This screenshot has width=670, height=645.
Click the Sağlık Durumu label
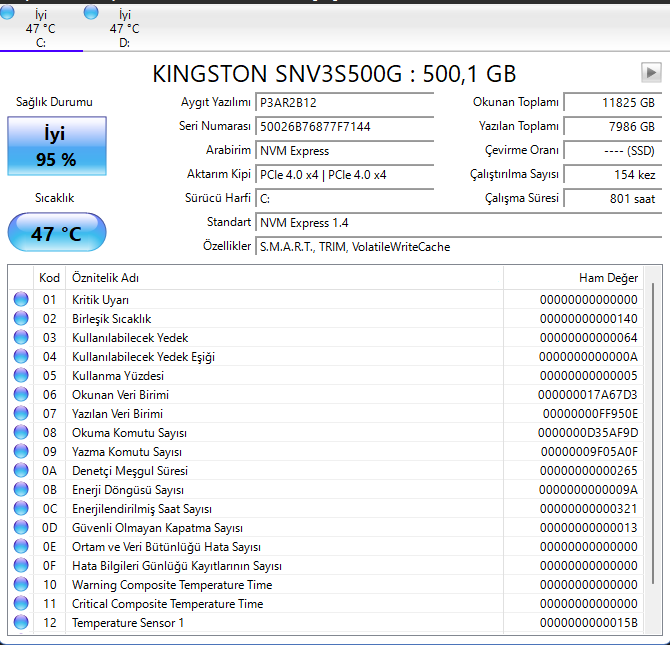(x=54, y=102)
